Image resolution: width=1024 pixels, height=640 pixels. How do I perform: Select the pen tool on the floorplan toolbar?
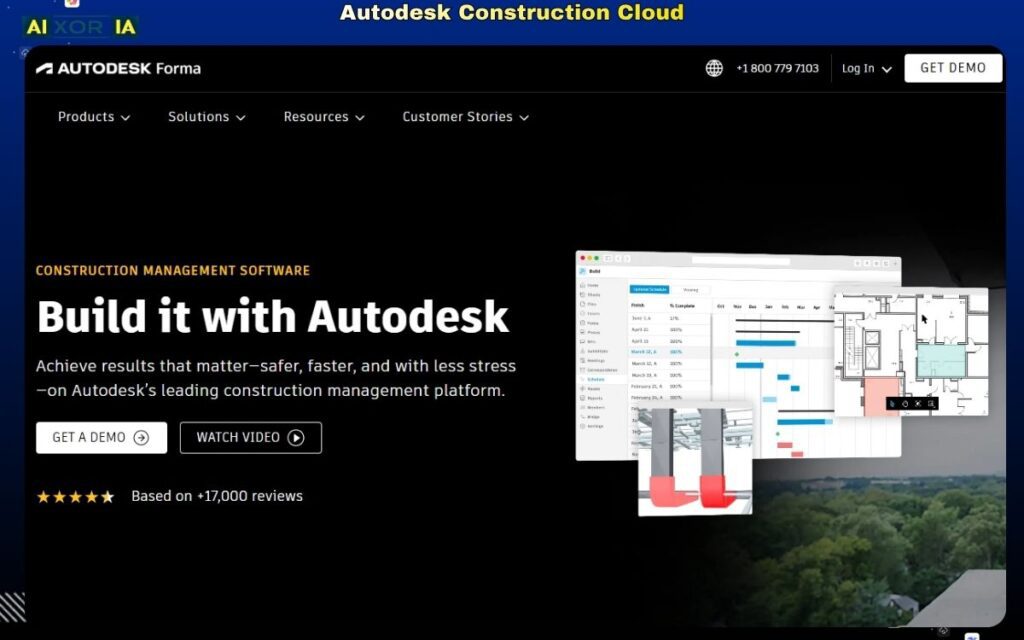coord(892,403)
